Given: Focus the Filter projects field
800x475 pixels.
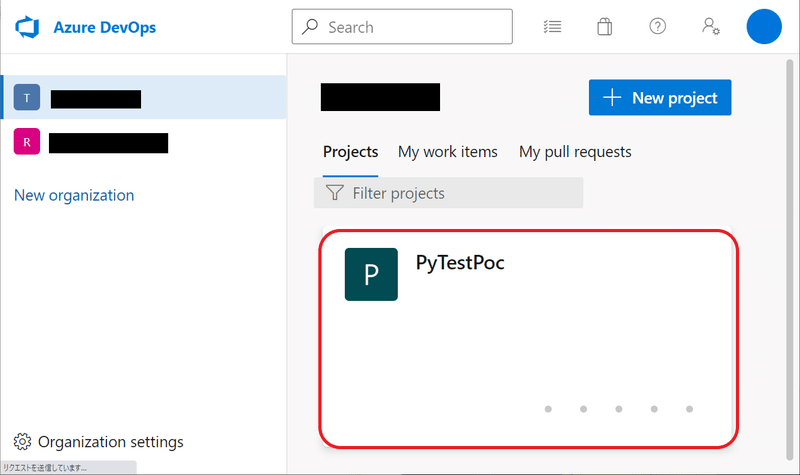Looking at the screenshot, I should (x=448, y=193).
